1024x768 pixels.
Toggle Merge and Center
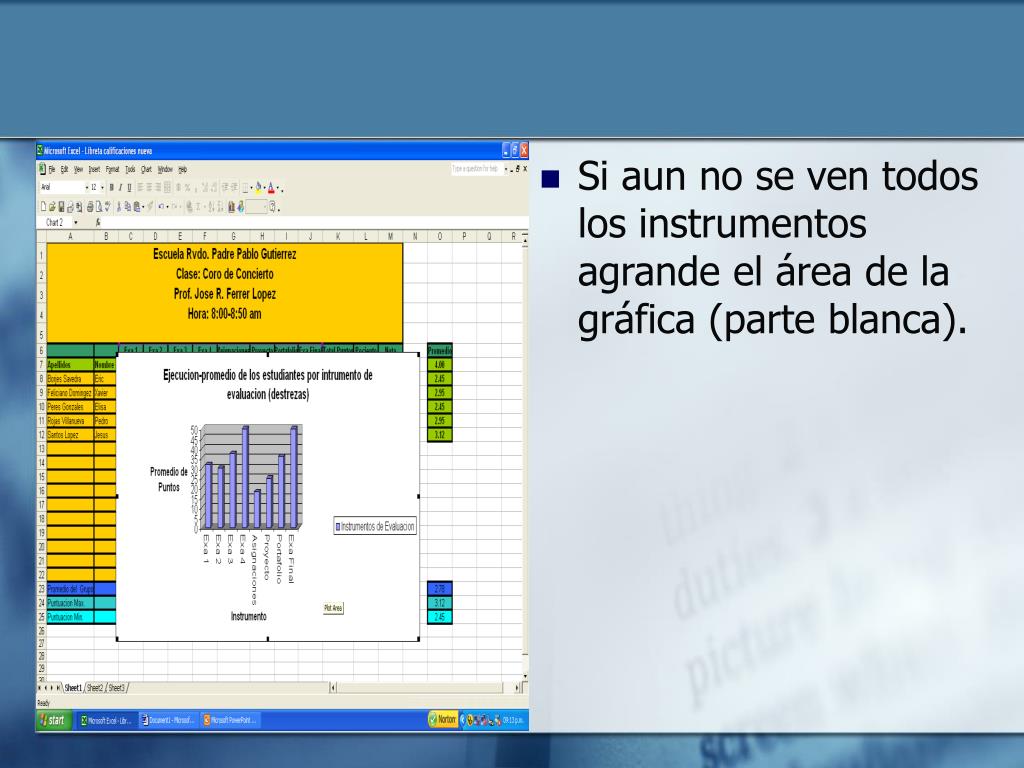[x=167, y=187]
